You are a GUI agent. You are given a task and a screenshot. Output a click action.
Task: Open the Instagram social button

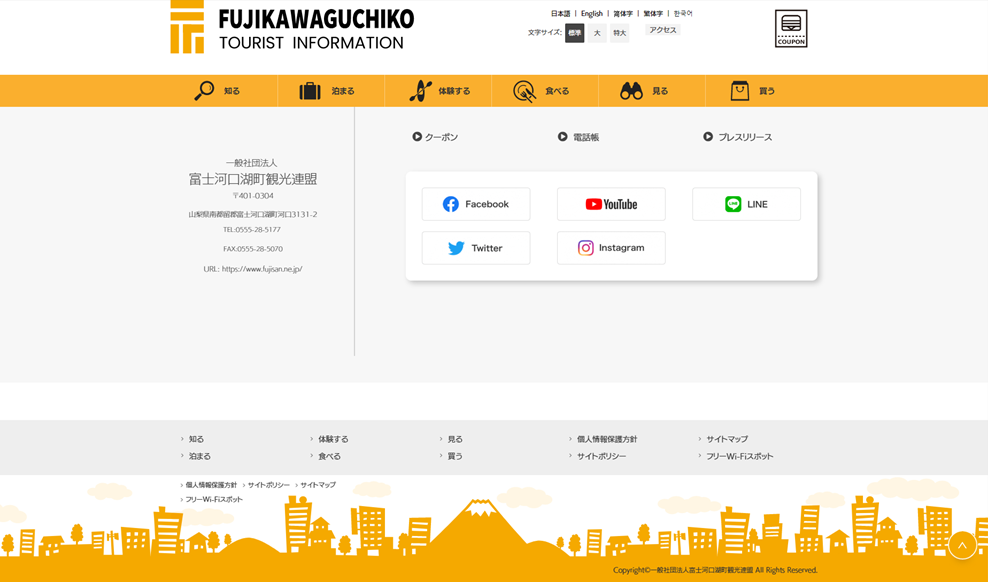click(x=611, y=248)
